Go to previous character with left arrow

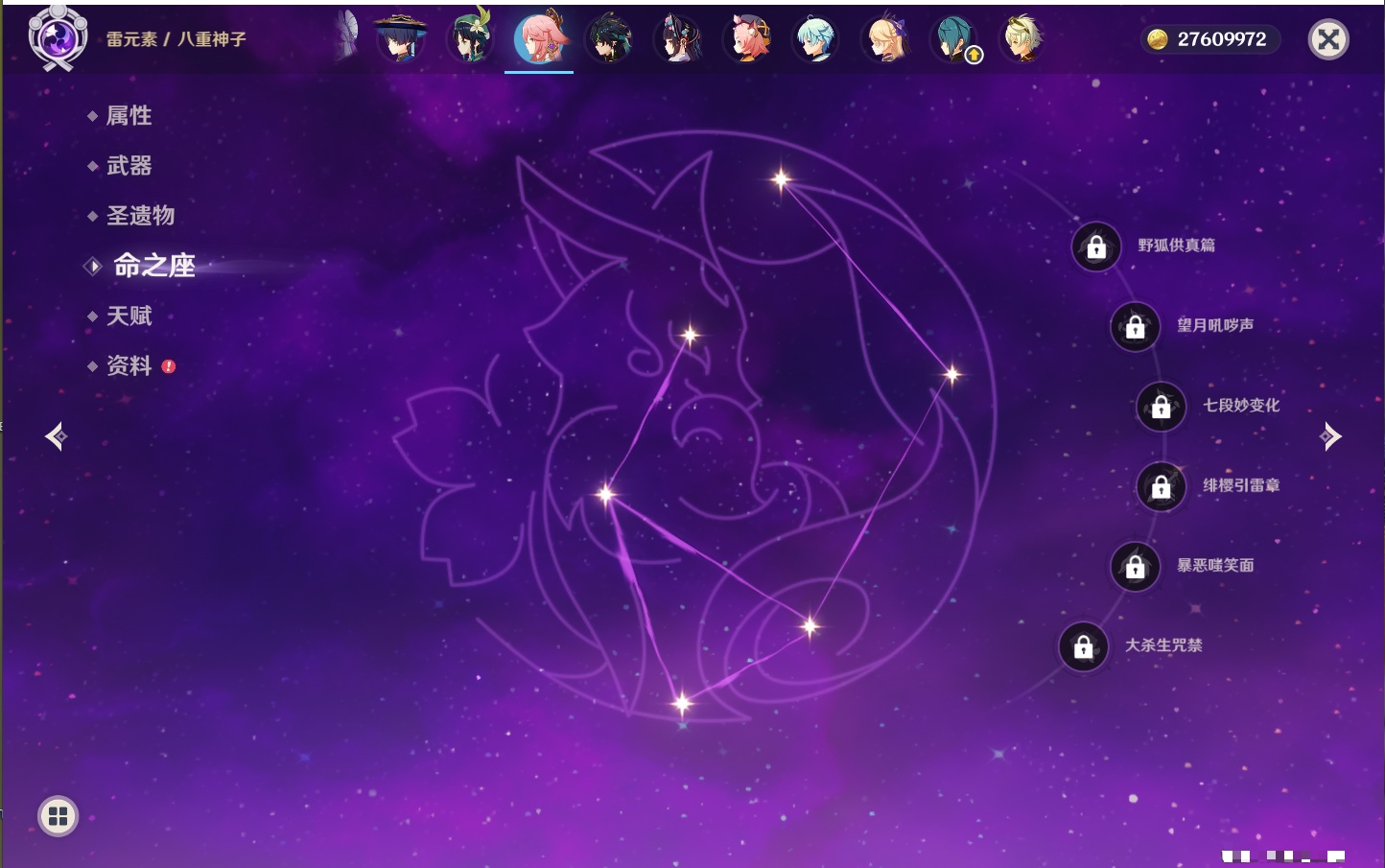[x=57, y=436]
